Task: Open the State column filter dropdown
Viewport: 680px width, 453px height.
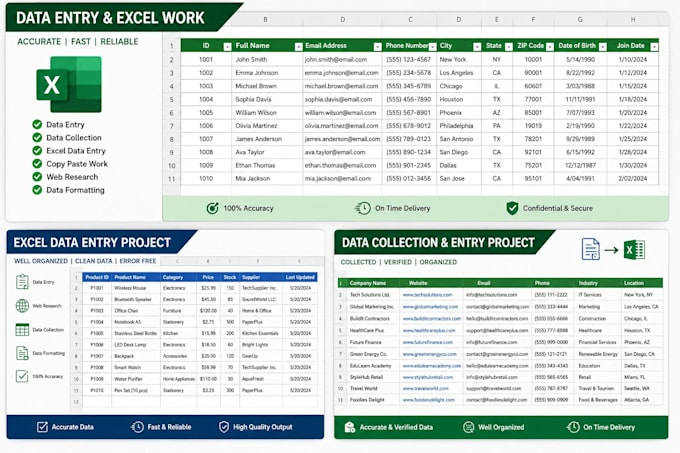Action: [x=509, y=47]
